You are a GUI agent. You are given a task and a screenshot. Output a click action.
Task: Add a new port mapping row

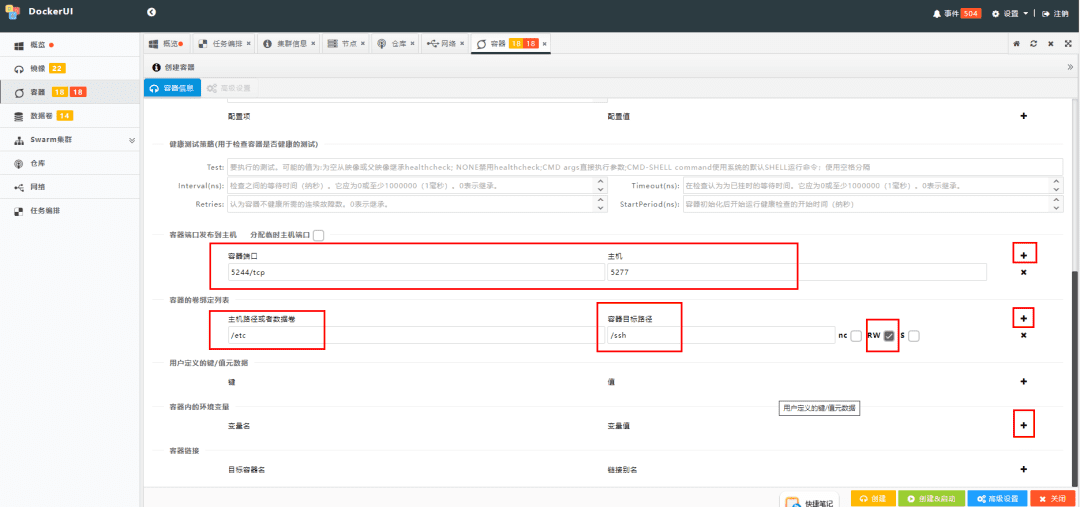tap(1023, 256)
